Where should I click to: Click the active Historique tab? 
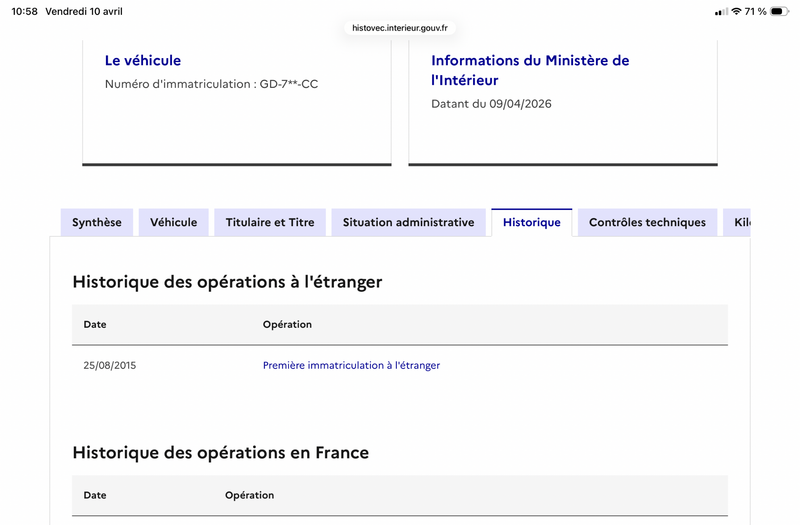532,222
